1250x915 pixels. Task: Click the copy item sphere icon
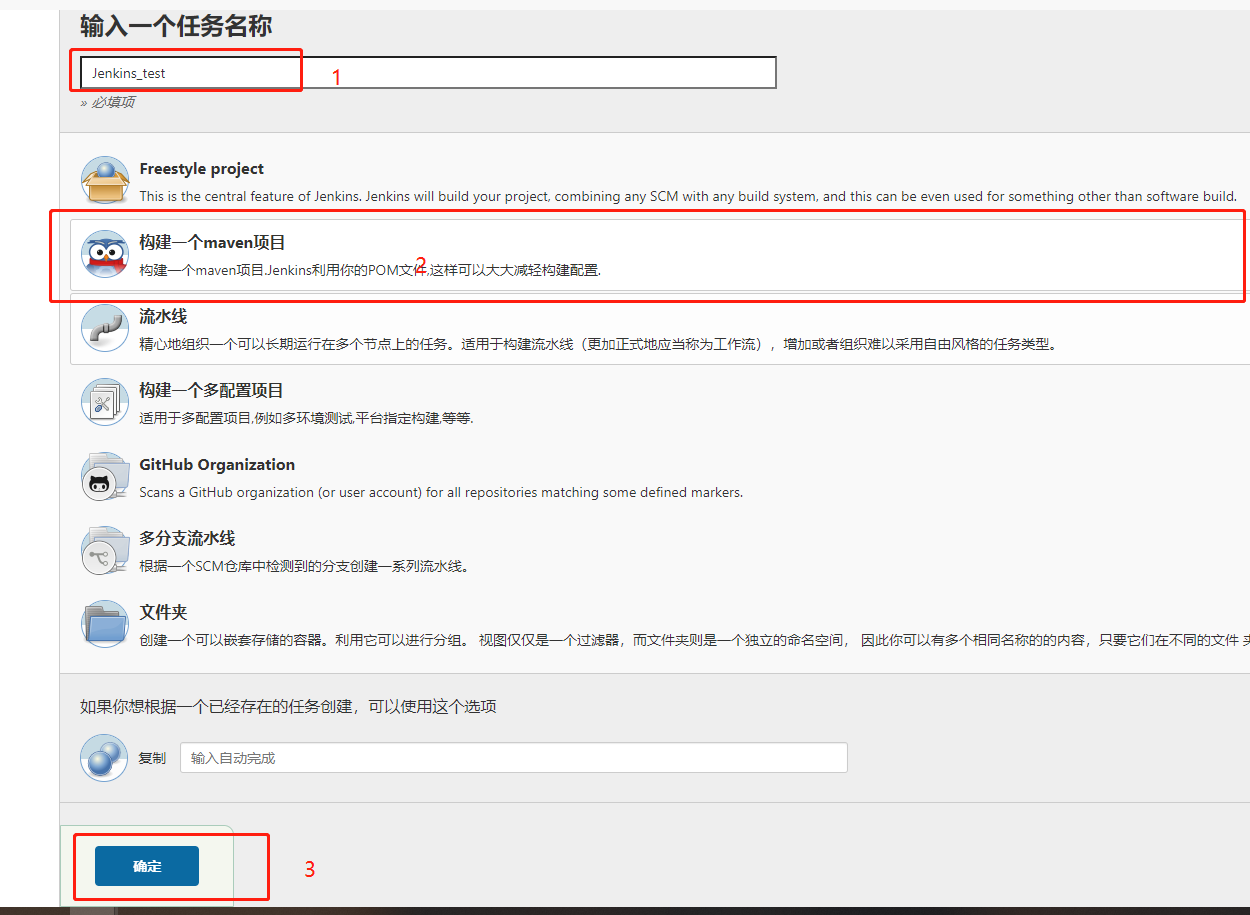pyautogui.click(x=104, y=758)
